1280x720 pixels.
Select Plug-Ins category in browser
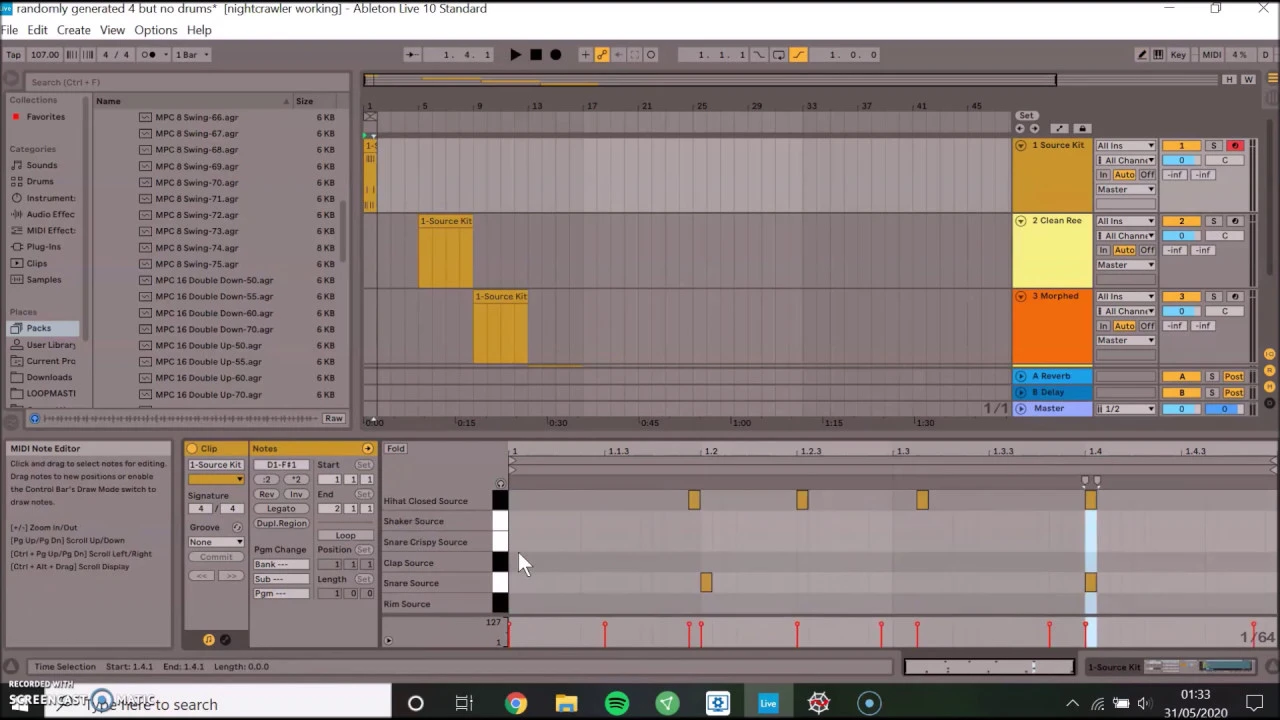point(43,247)
